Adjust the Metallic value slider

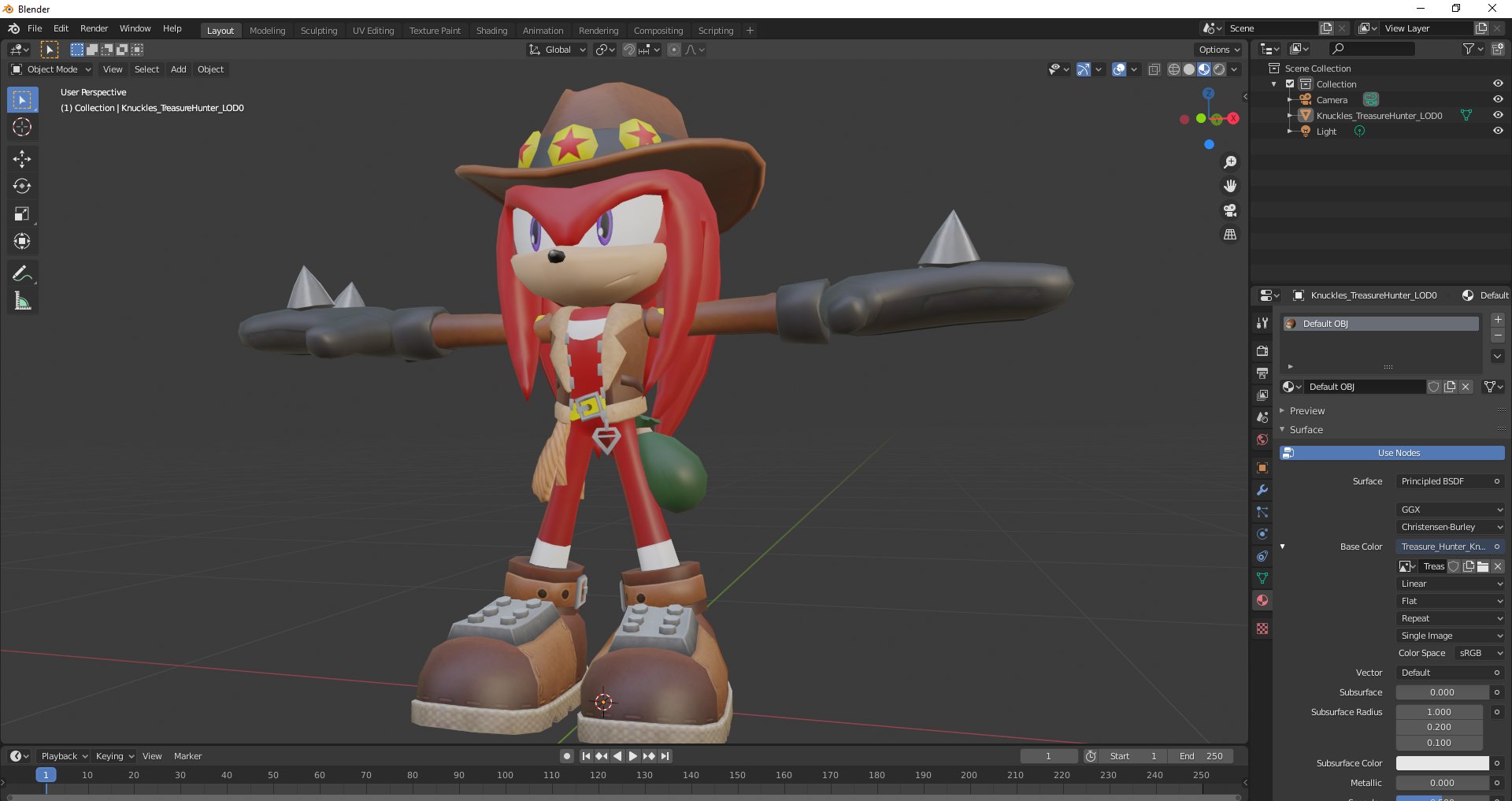[1442, 783]
